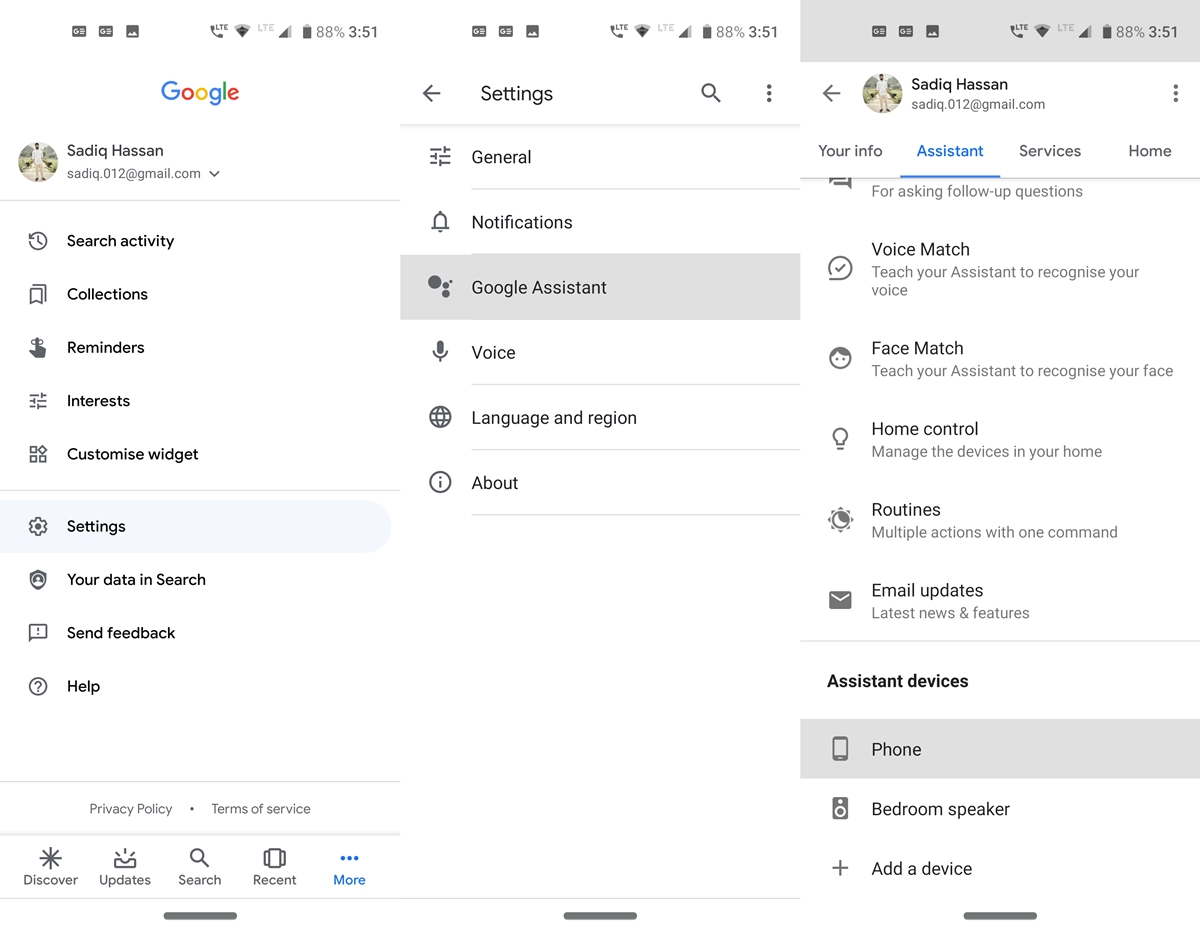Tap the Send feedback icon
The height and width of the screenshot is (933, 1200).
[38, 633]
